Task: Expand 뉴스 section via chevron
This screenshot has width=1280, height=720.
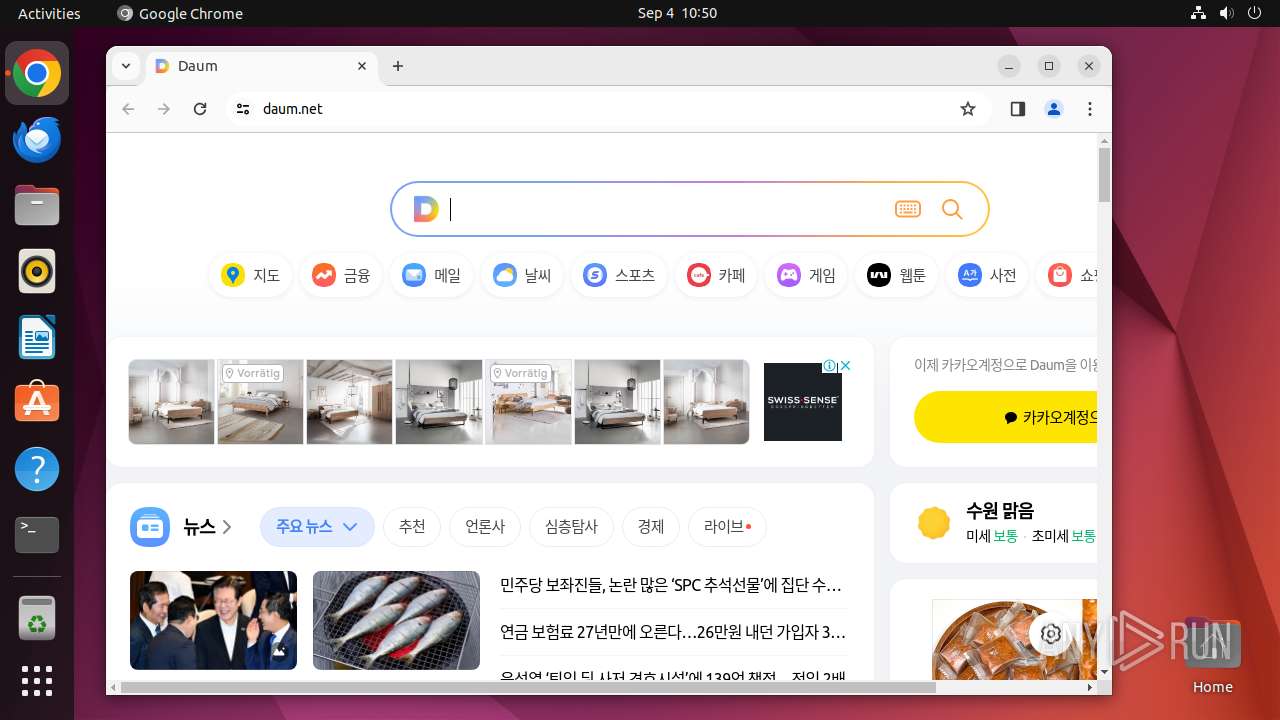Action: pyautogui.click(x=227, y=527)
